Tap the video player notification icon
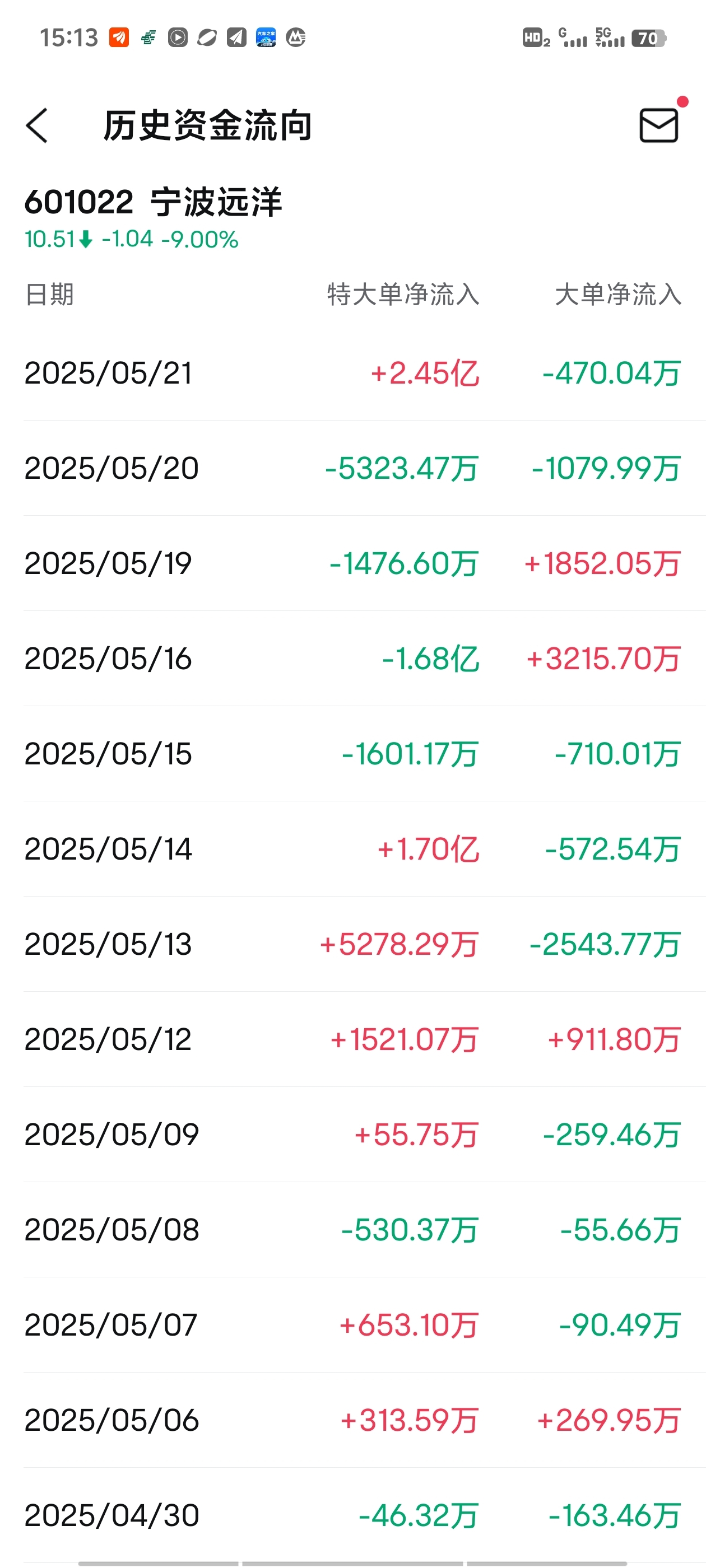 pos(178,38)
